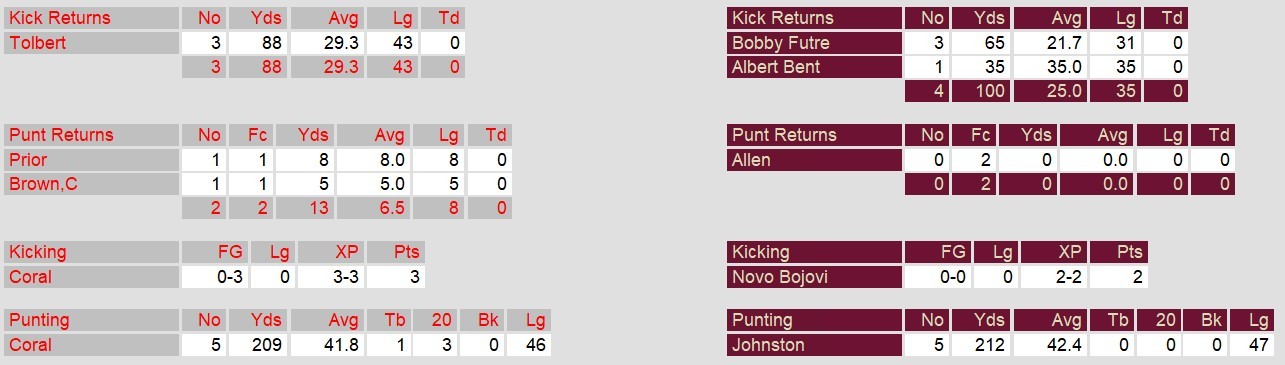The image size is (1285, 365).
Task: Click Coral's 209 punting yards cell
Action: (x=258, y=345)
